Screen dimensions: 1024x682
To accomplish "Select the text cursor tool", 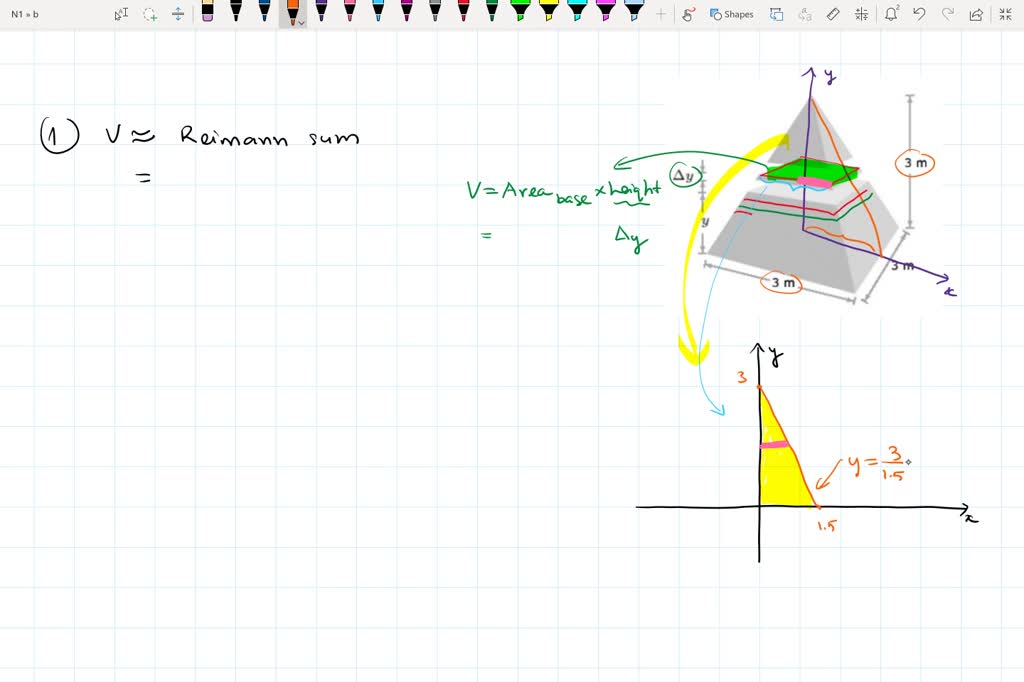I will click(121, 14).
